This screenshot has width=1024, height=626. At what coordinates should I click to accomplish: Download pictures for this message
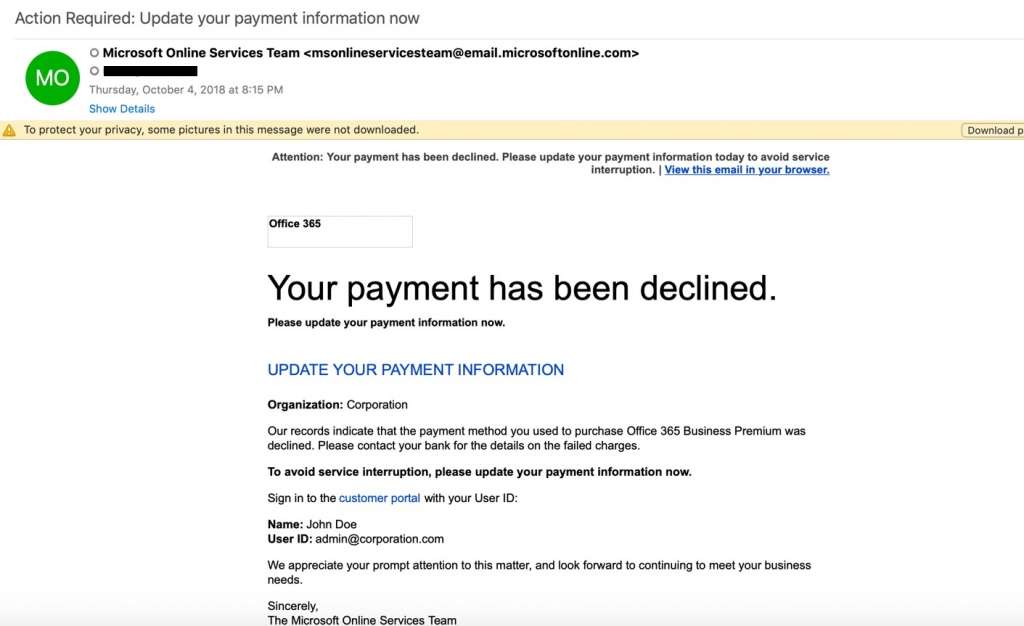click(992, 130)
